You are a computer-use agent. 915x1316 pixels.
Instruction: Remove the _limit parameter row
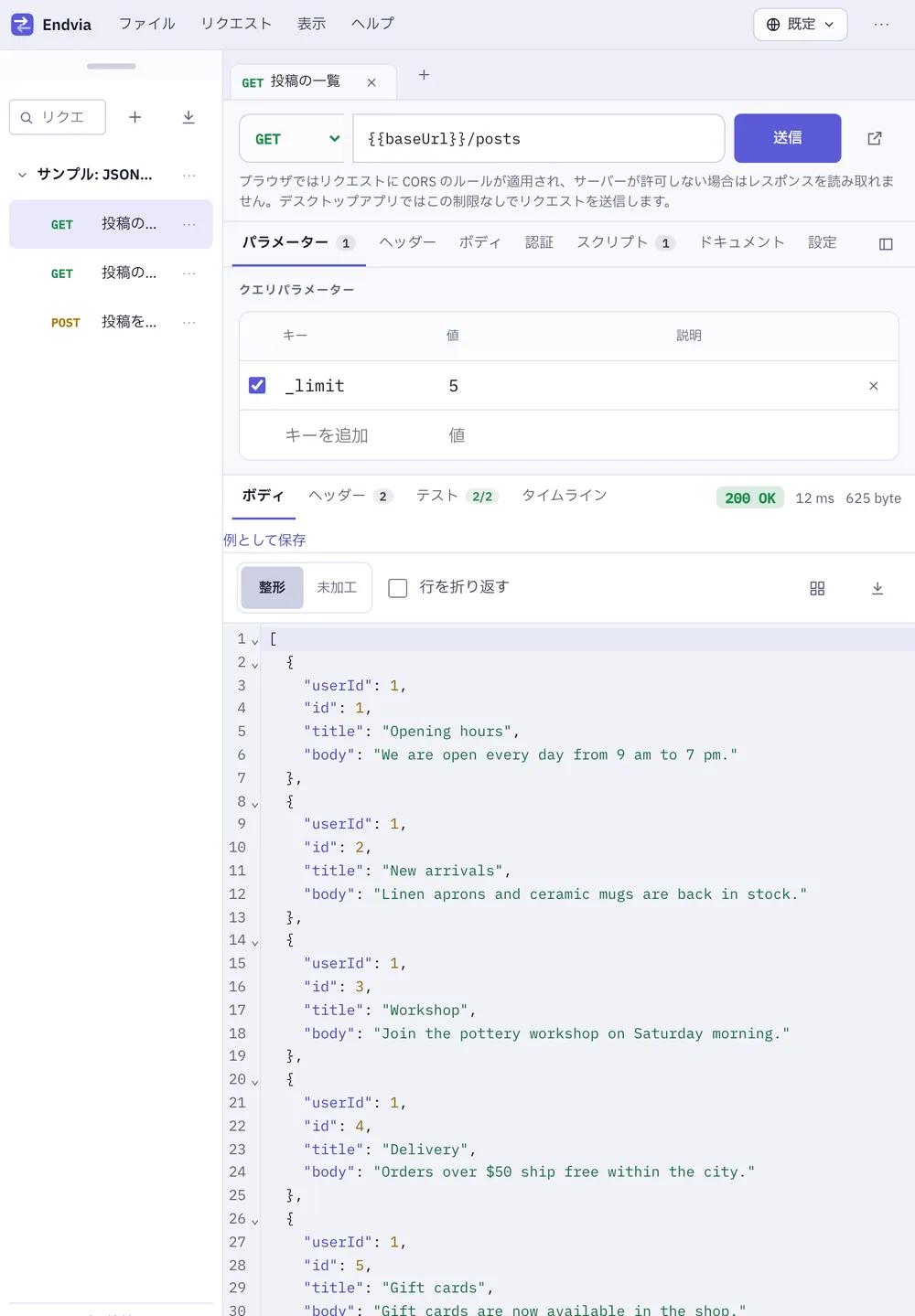click(x=874, y=386)
